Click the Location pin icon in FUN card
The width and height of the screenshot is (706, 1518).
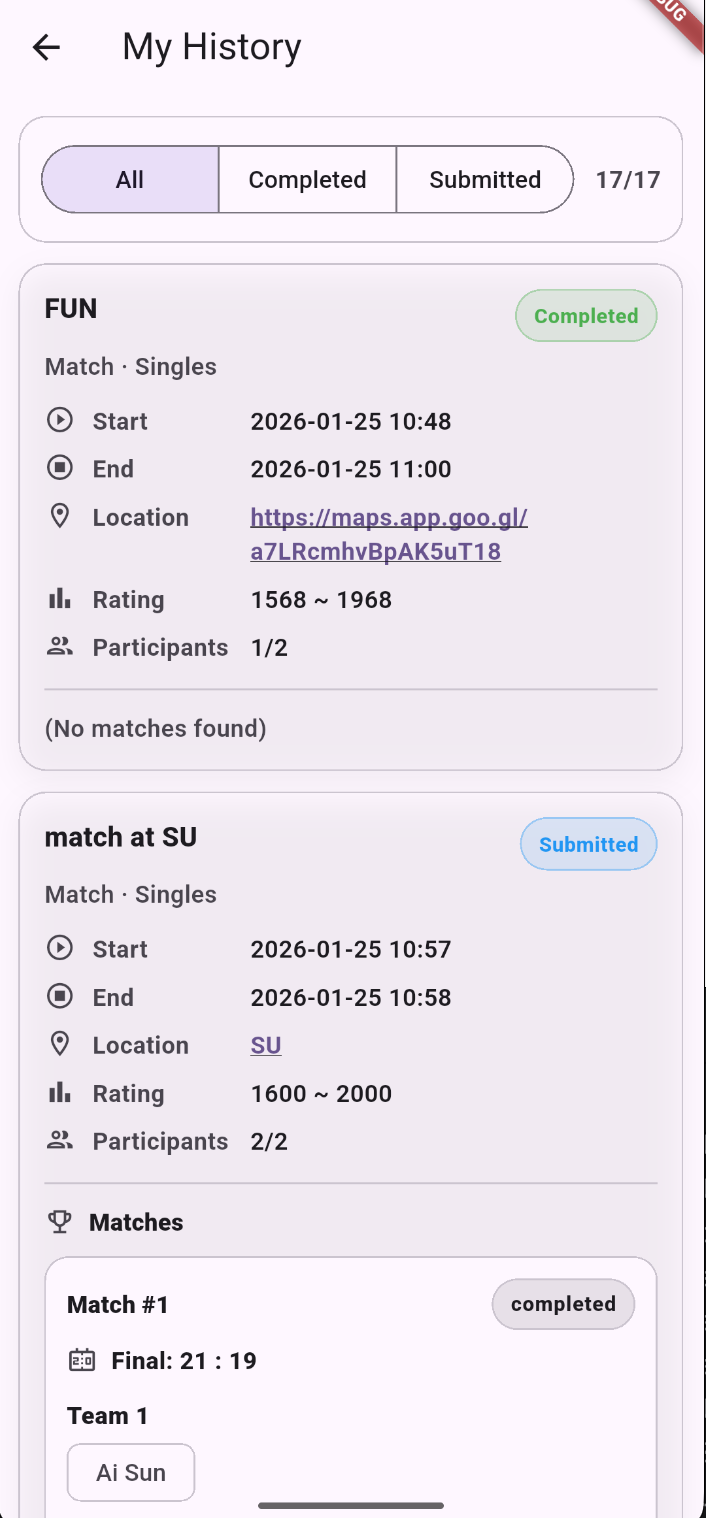(60, 516)
